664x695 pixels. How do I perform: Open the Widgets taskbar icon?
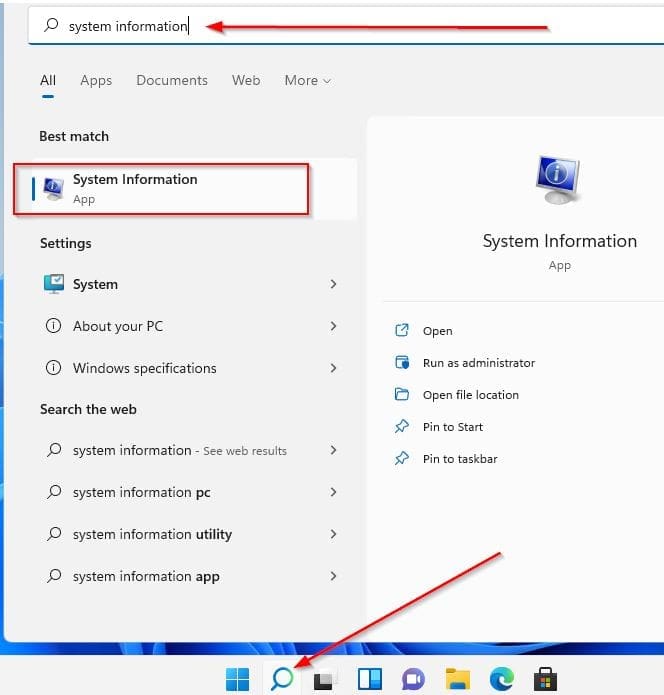[x=369, y=680]
